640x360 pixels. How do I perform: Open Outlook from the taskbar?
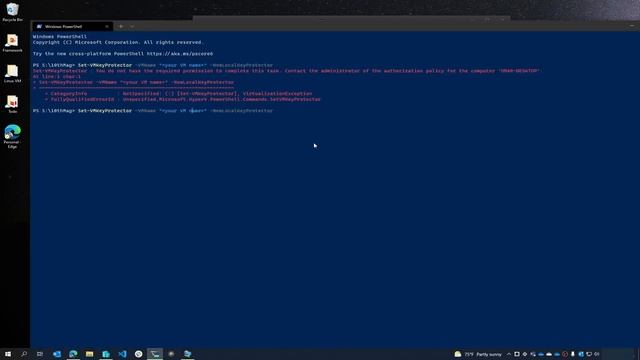(x=57, y=354)
